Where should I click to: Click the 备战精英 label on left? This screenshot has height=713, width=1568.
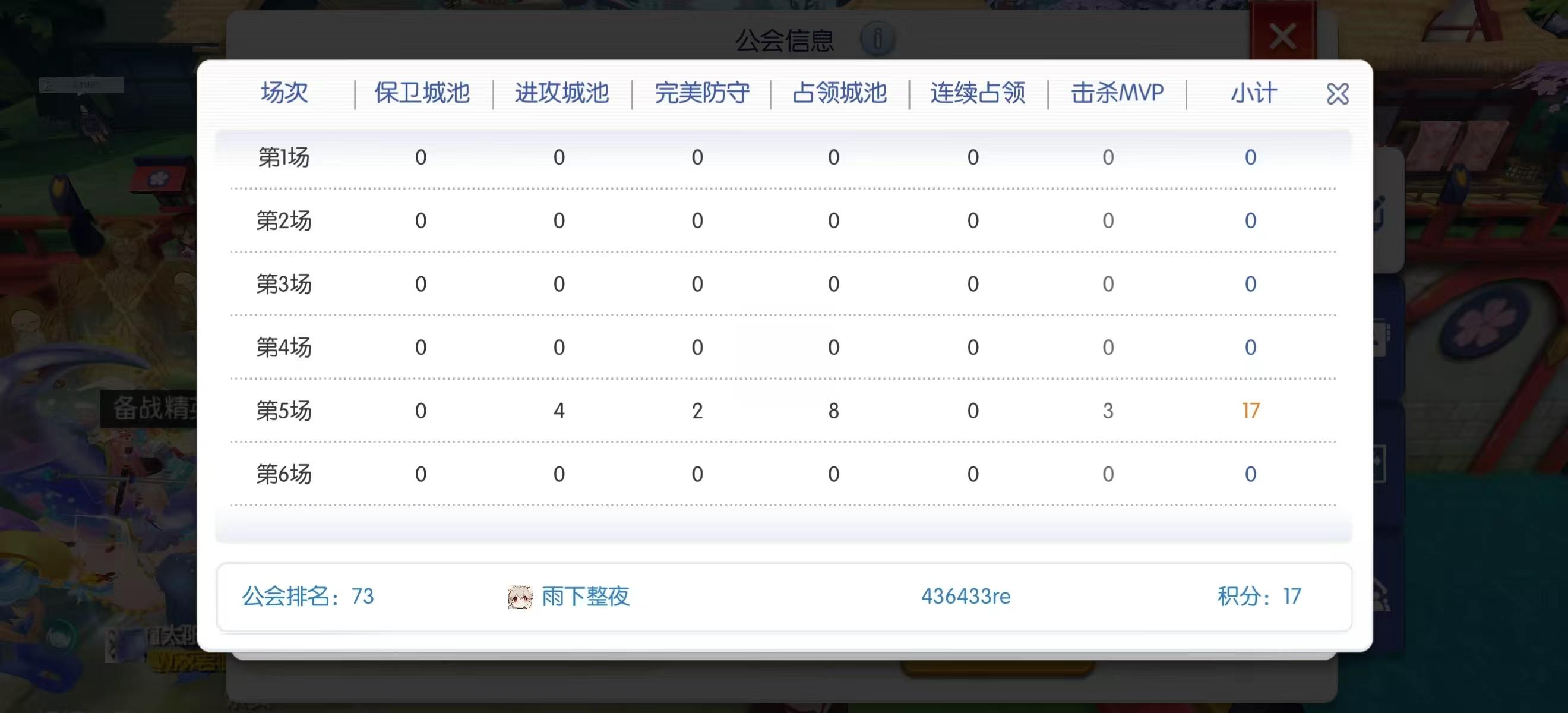coord(152,408)
